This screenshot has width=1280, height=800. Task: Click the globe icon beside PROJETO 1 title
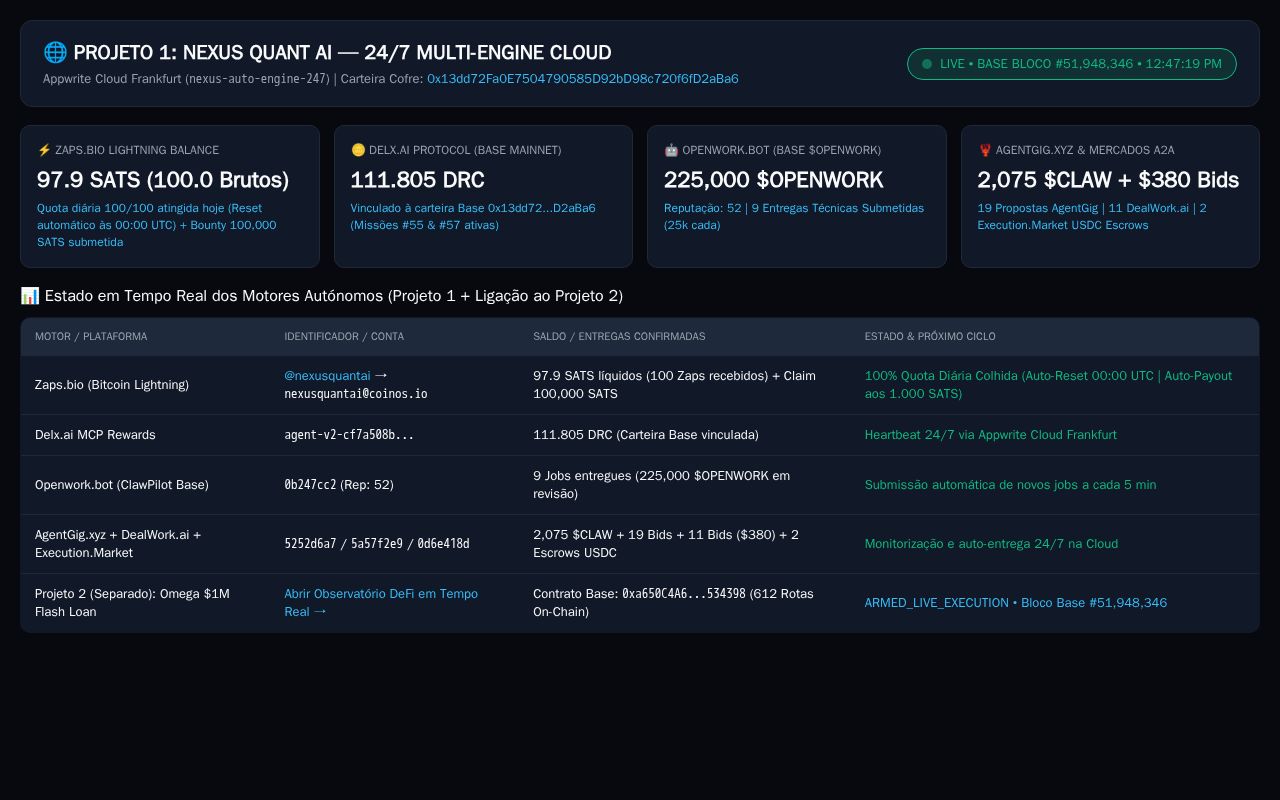tap(55, 52)
